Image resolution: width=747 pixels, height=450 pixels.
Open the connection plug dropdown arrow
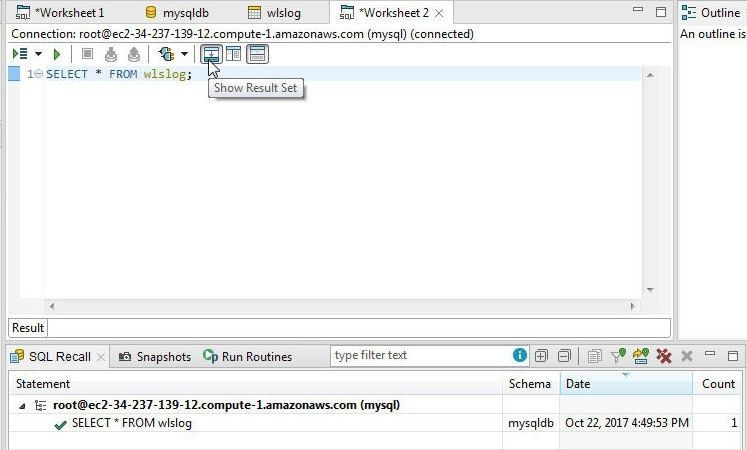click(x=184, y=54)
